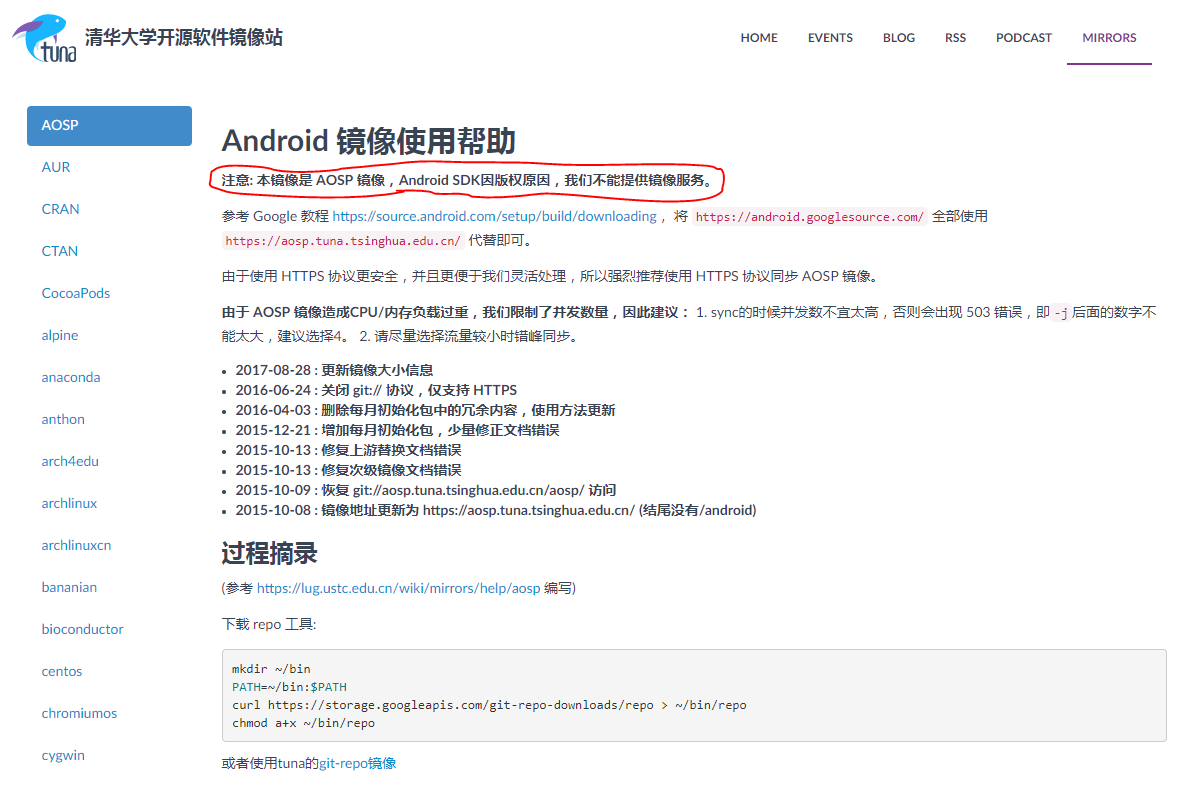1193x785 pixels.
Task: Select anaconda in the sidebar
Action: click(71, 377)
